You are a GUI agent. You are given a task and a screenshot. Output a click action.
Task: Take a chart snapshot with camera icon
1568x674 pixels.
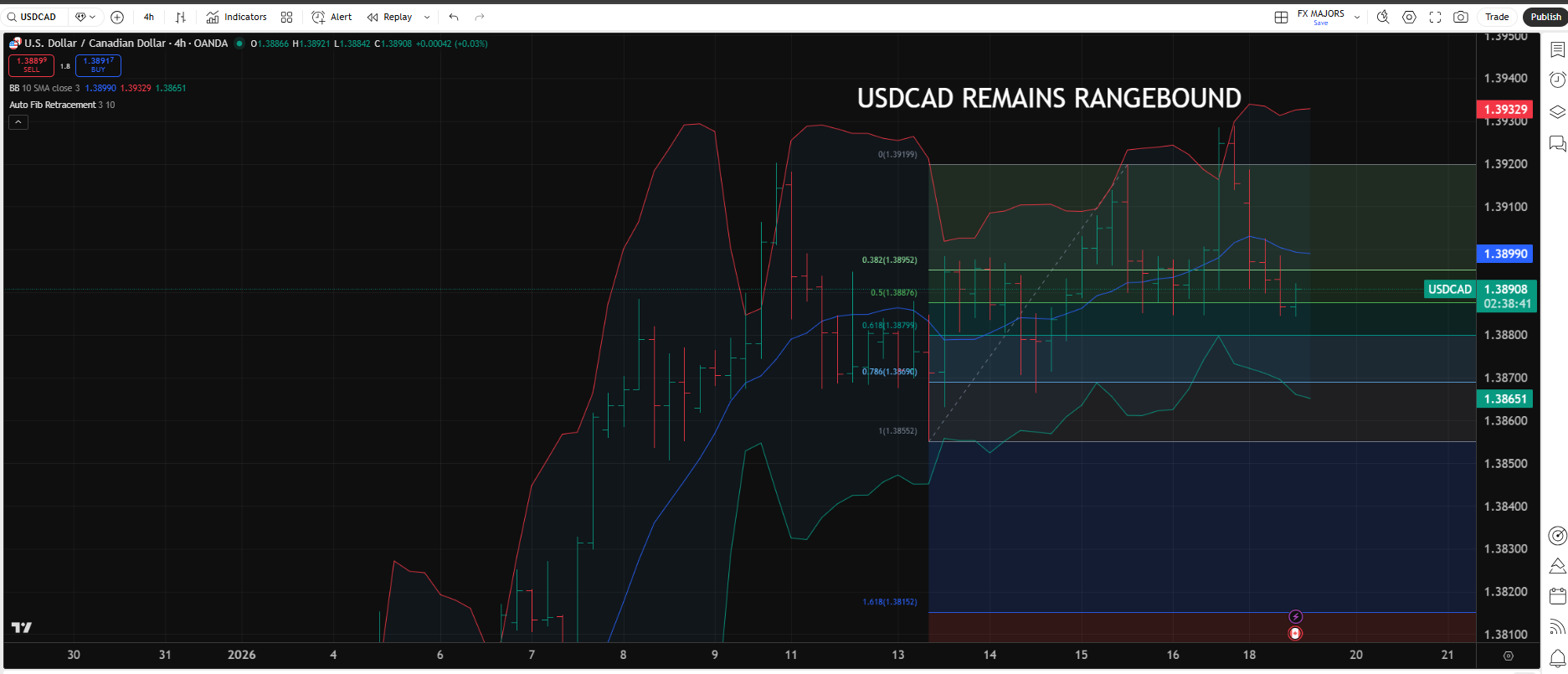(1461, 17)
